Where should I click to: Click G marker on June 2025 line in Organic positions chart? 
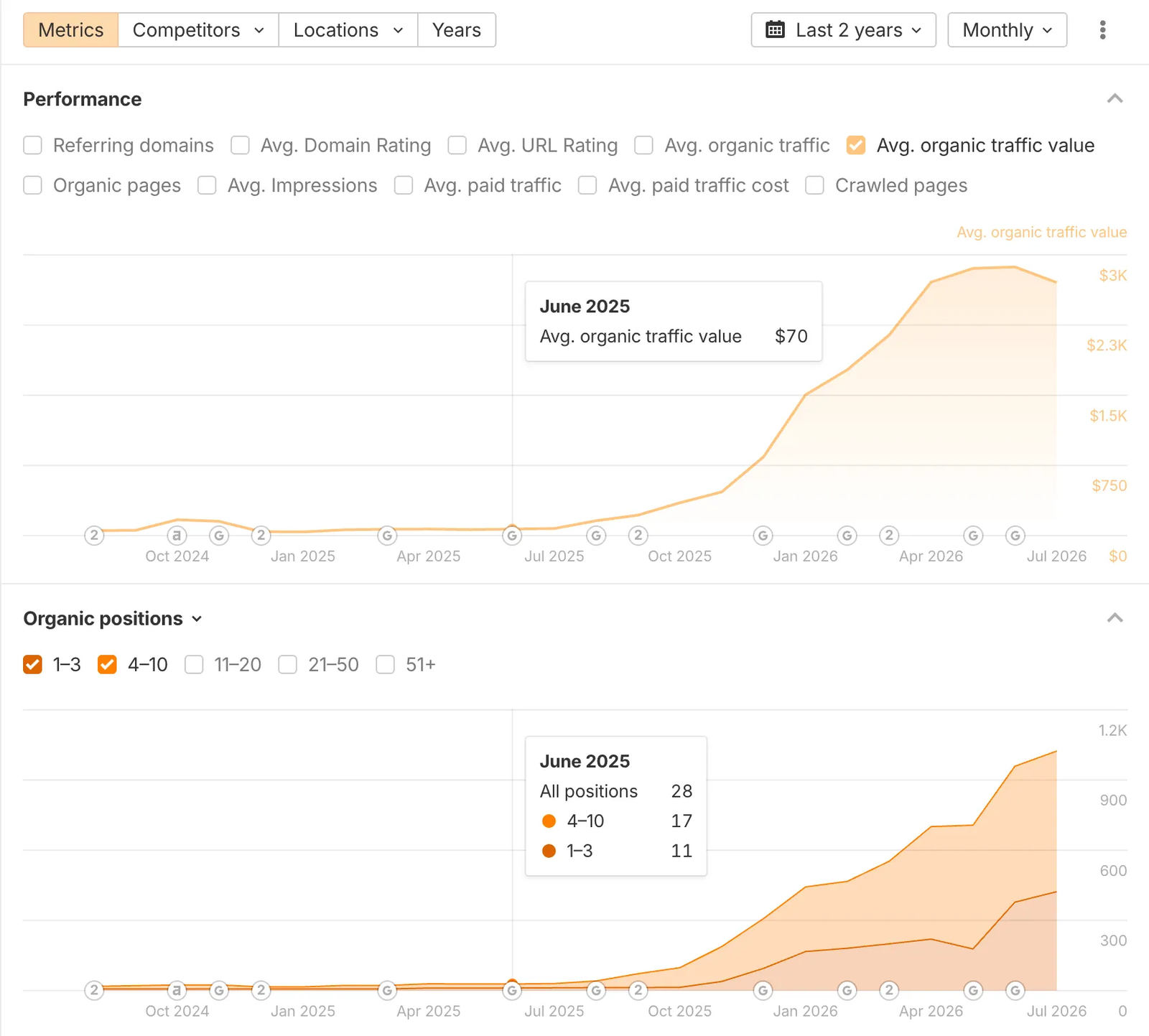click(x=512, y=991)
